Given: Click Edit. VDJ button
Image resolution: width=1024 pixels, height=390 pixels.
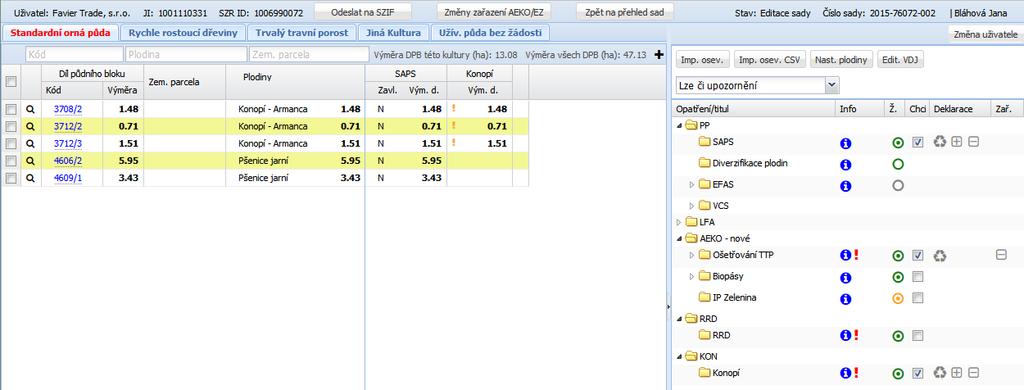Looking at the screenshot, I should pos(900,59).
